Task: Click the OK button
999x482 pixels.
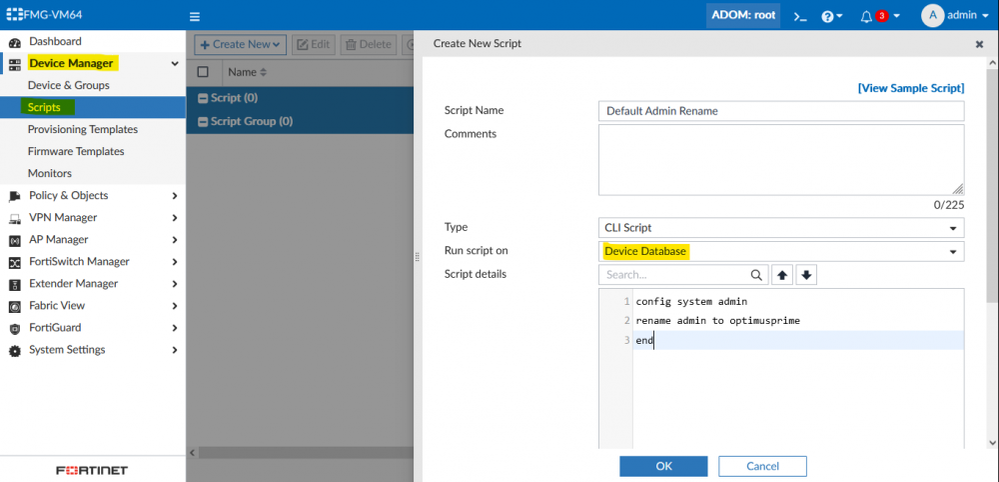Action: (x=663, y=466)
